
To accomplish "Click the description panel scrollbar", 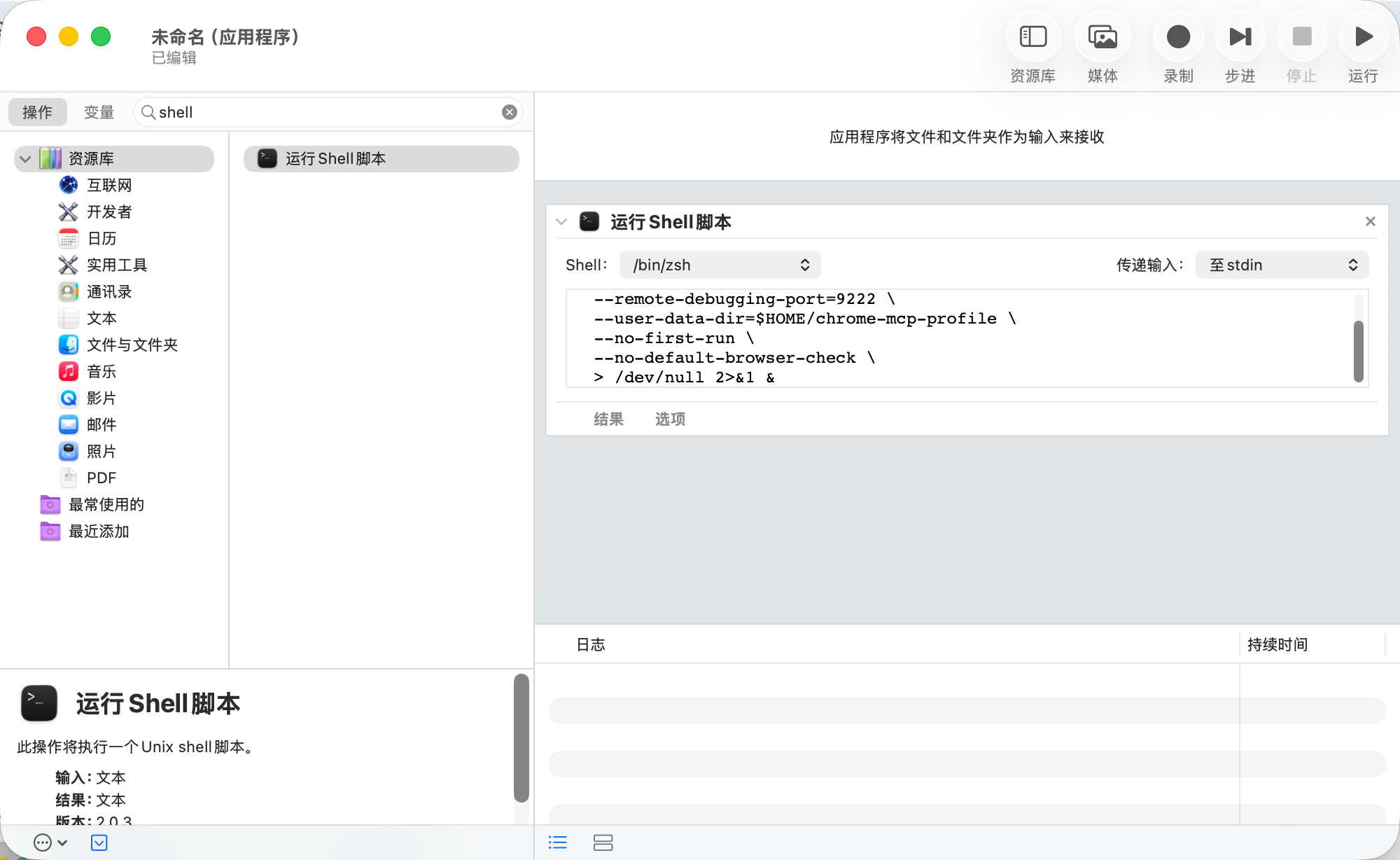I will (521, 737).
